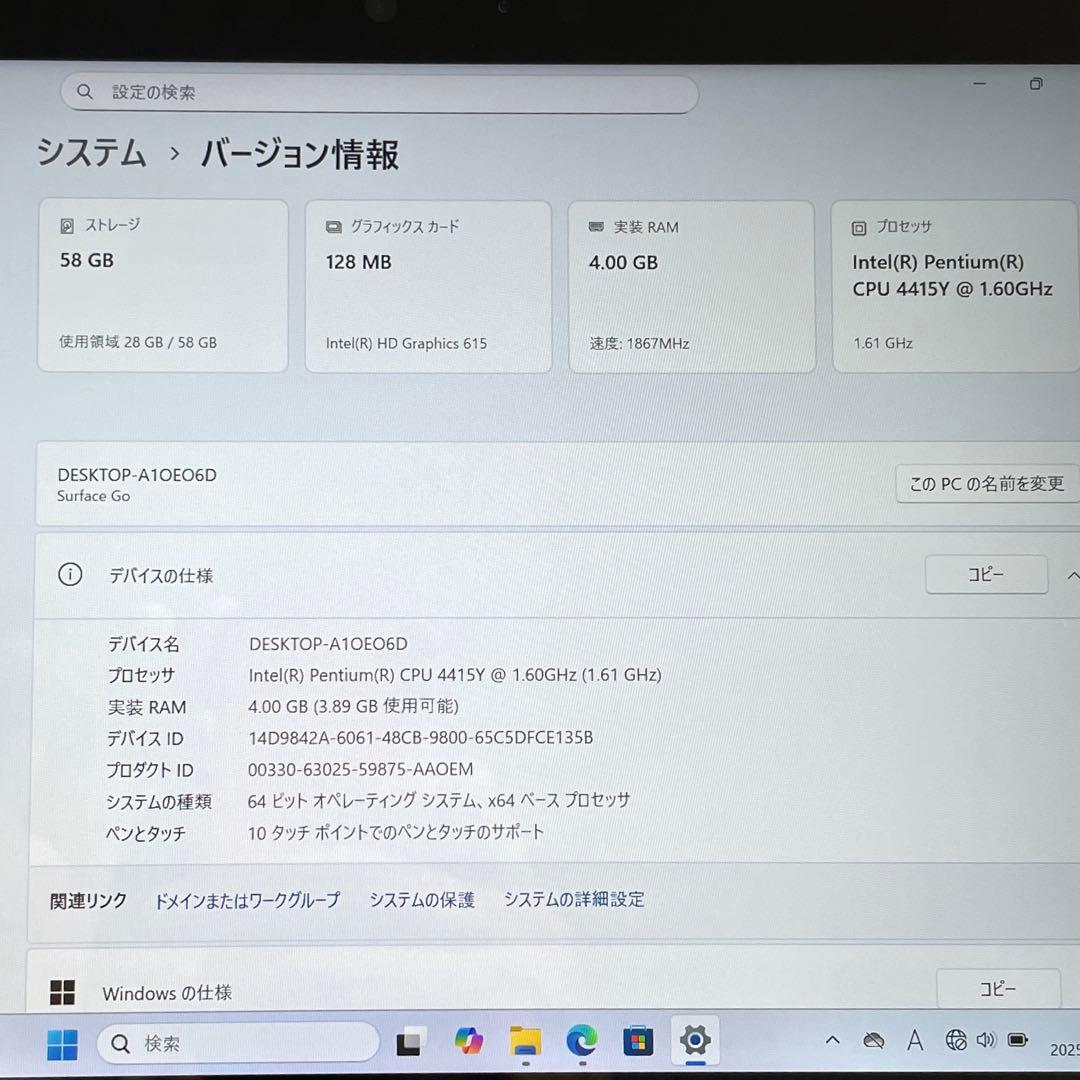The image size is (1080, 1080).
Task: Open システムの詳細設定 link
Action: 574,899
